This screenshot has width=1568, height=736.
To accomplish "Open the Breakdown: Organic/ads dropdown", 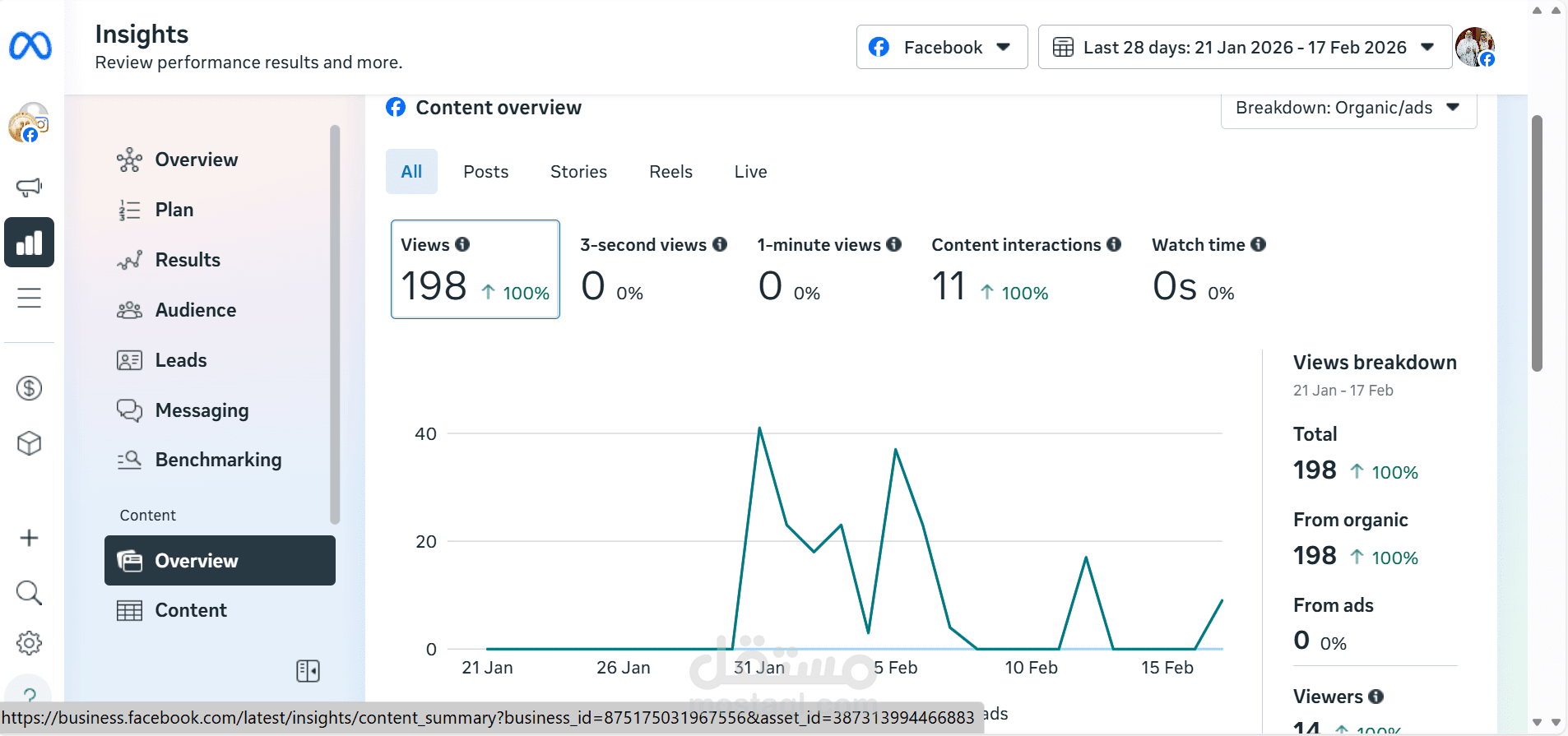I will click(x=1348, y=109).
